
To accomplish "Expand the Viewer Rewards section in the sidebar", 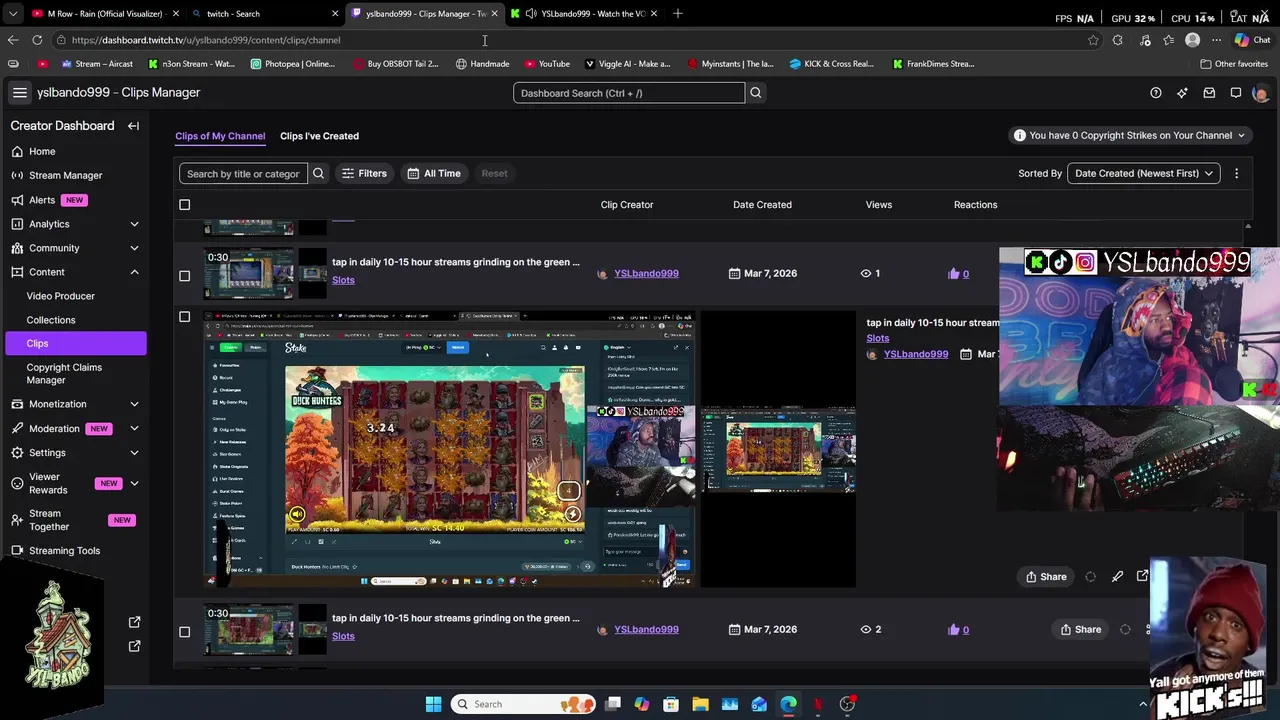I will [x=134, y=484].
